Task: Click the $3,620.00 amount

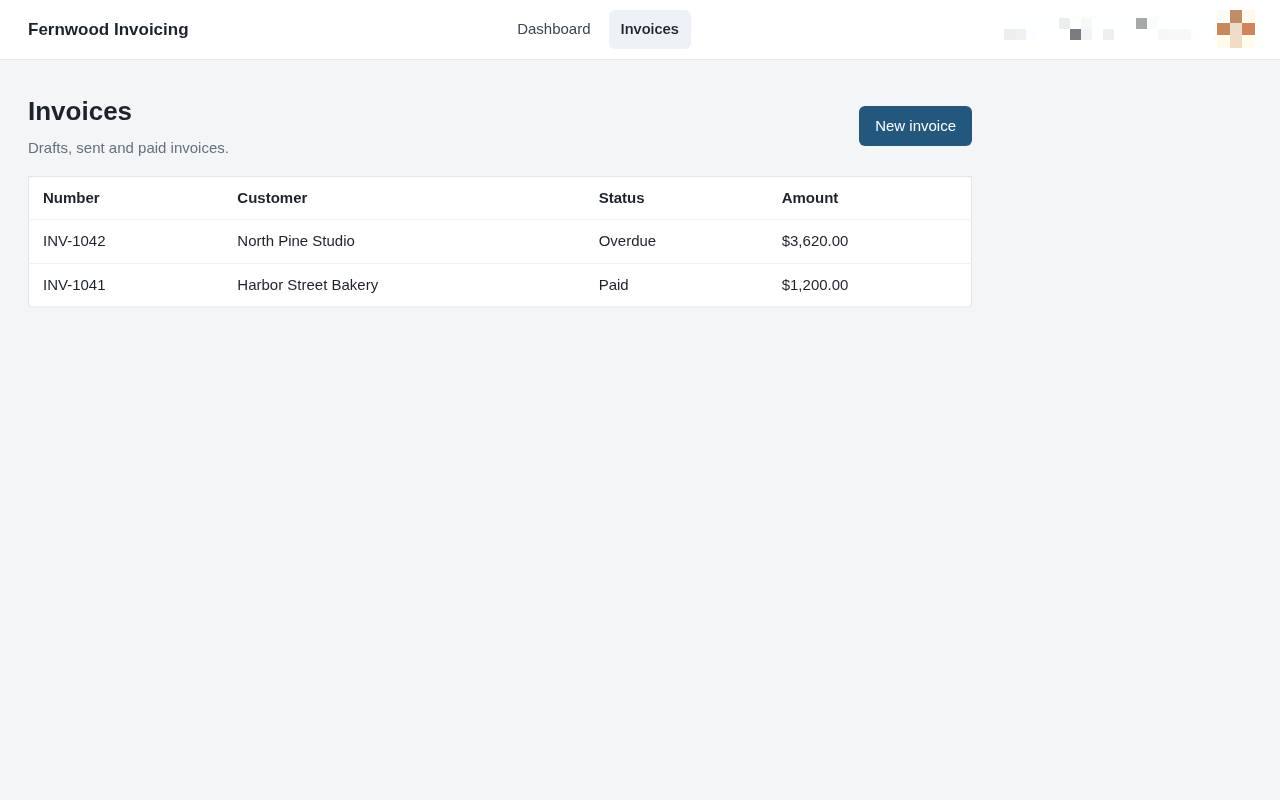Action: (815, 241)
